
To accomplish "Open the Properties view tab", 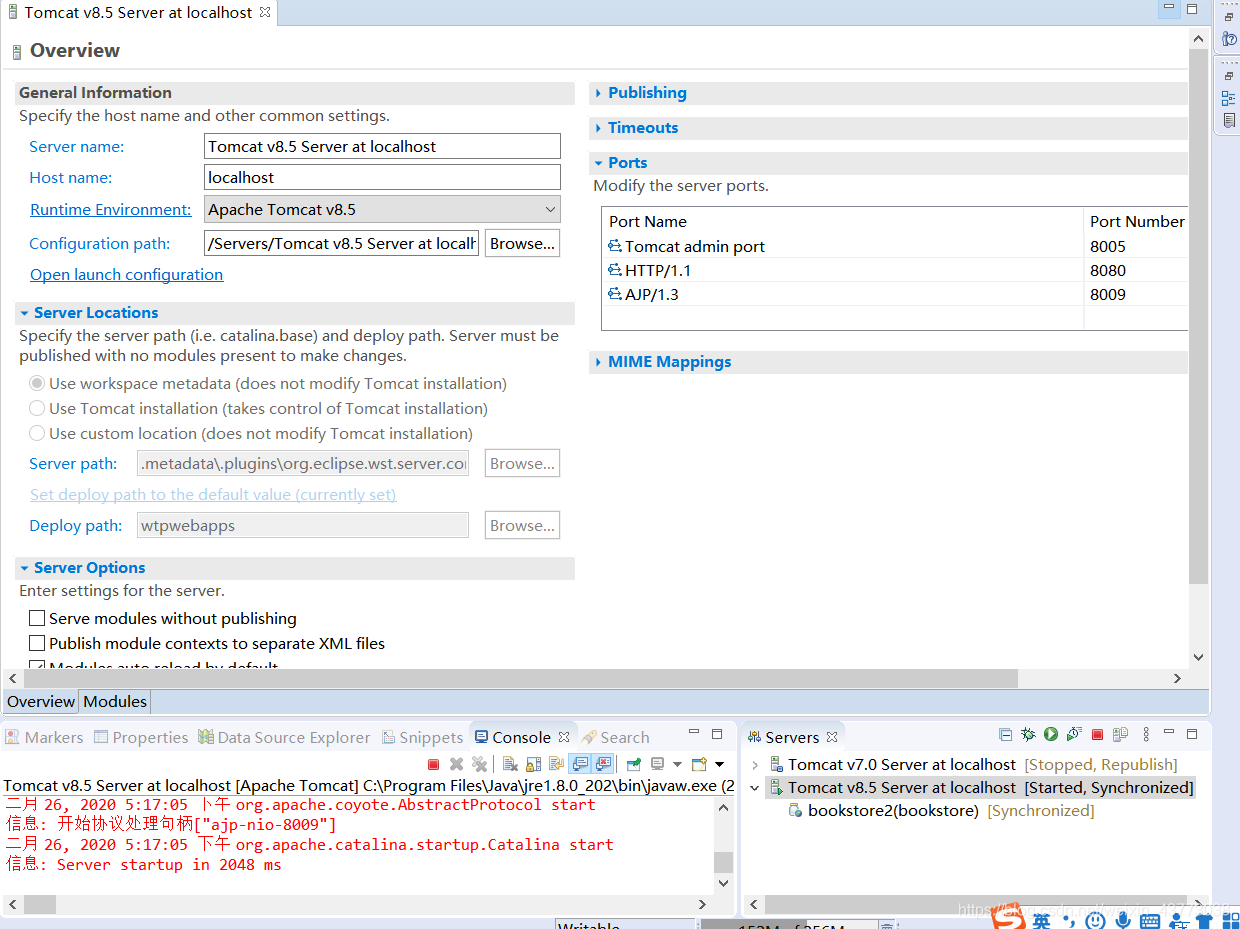I will click(x=141, y=737).
